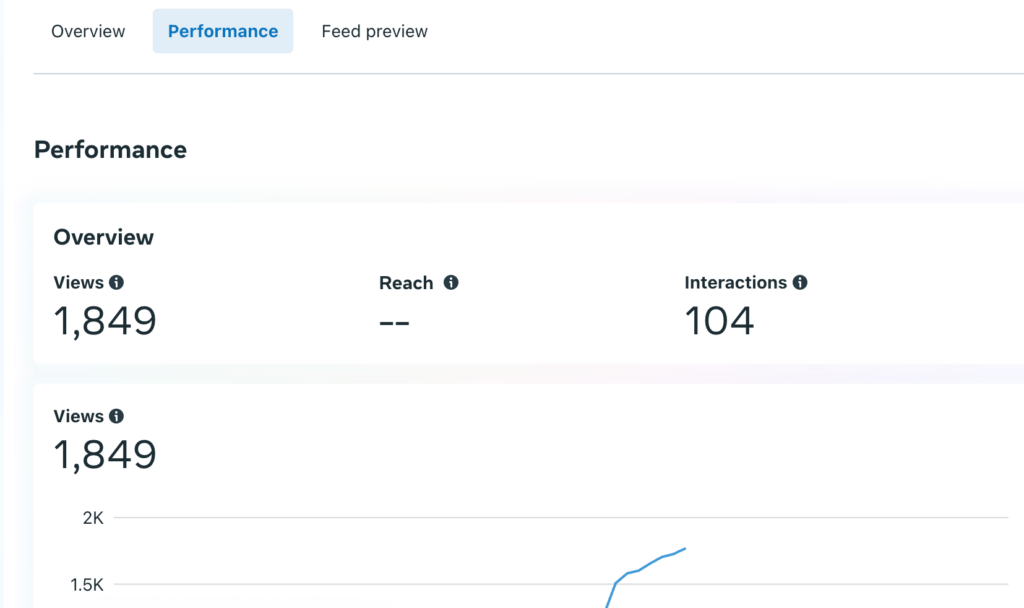Click the Overview card heading
This screenshot has width=1024, height=608.
coord(103,237)
